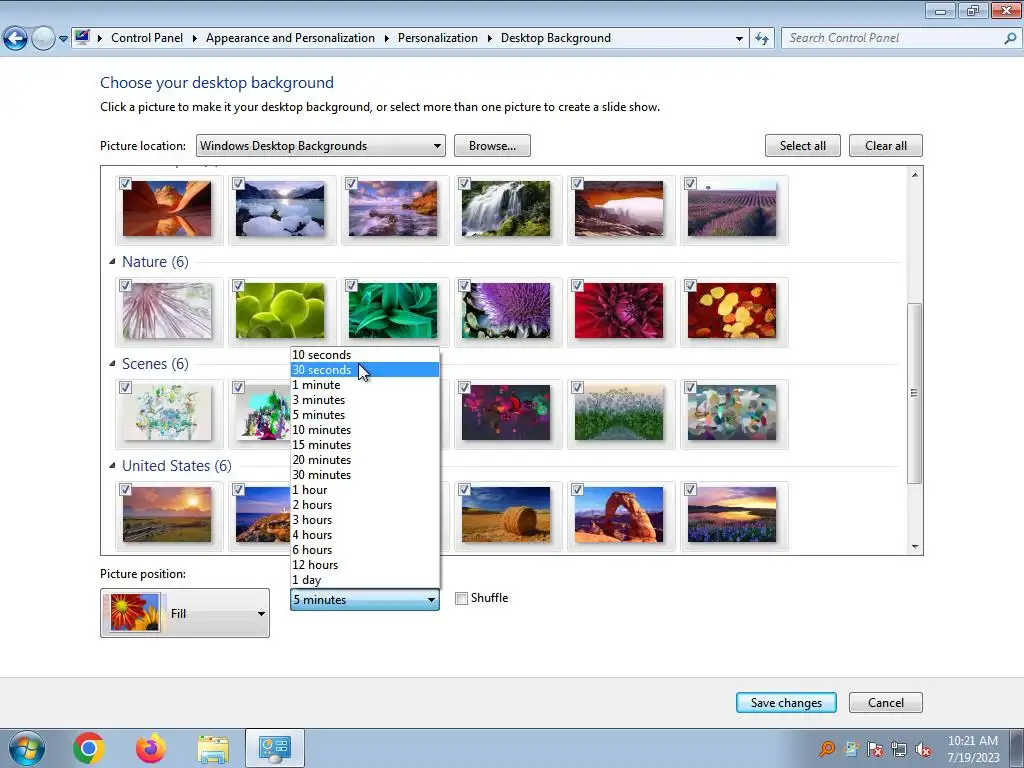
Task: Click the Cancel button
Action: coord(886,703)
